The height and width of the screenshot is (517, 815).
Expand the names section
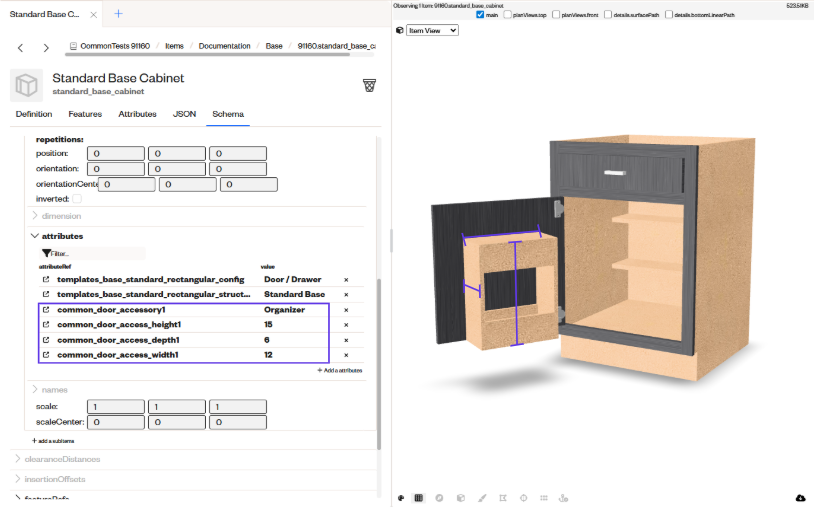tap(35, 389)
